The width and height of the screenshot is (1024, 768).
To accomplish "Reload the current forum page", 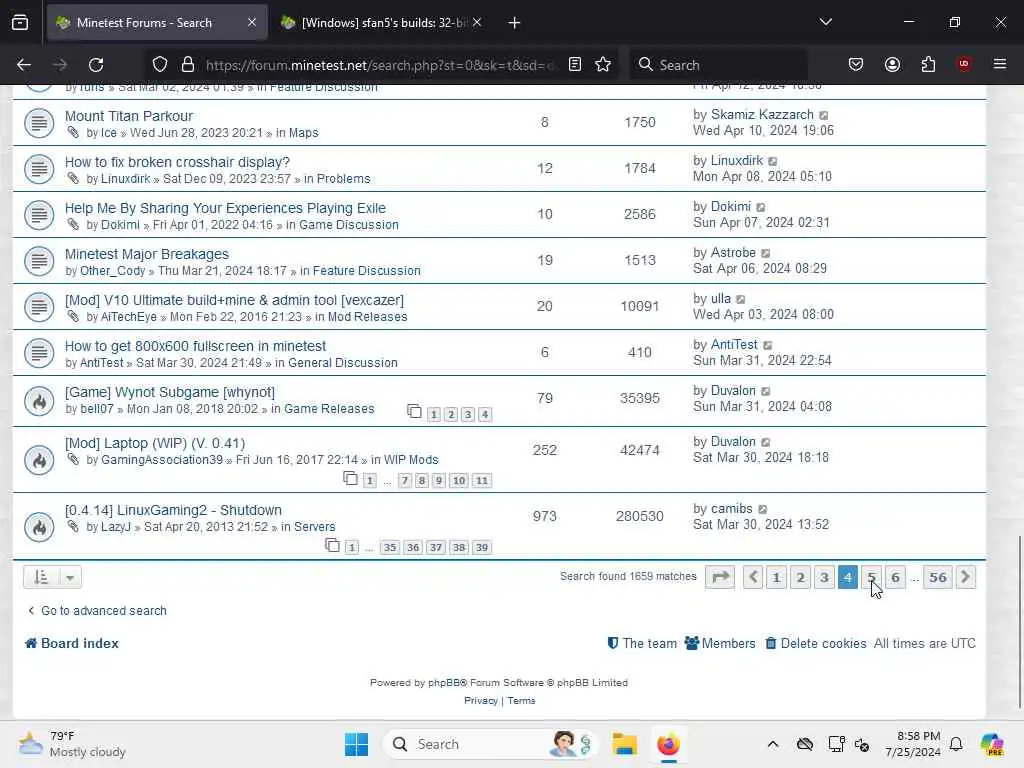I will click(x=96, y=65).
